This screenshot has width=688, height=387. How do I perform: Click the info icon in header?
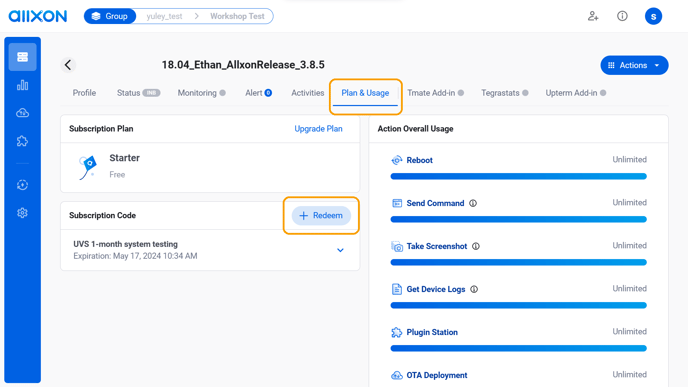pyautogui.click(x=622, y=16)
